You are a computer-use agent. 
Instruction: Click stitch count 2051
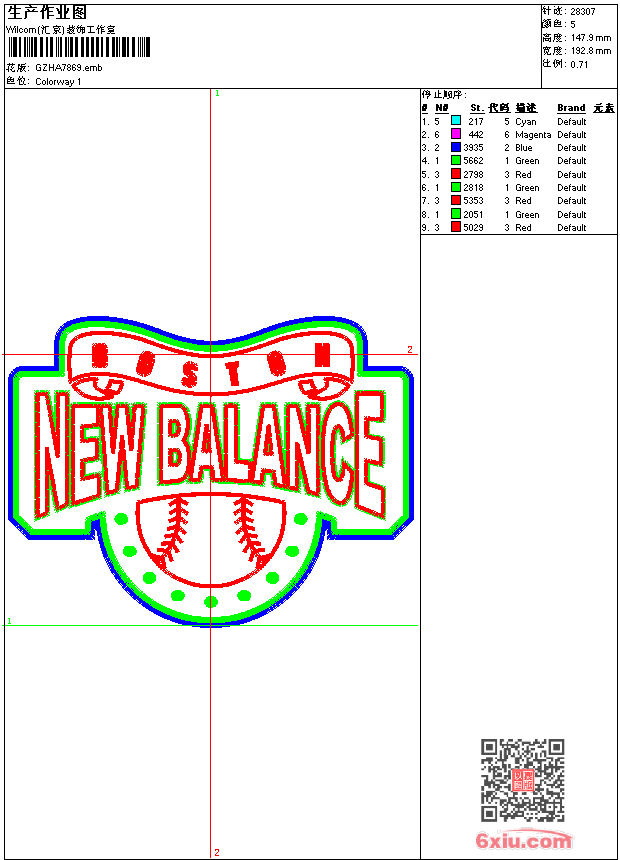(473, 215)
